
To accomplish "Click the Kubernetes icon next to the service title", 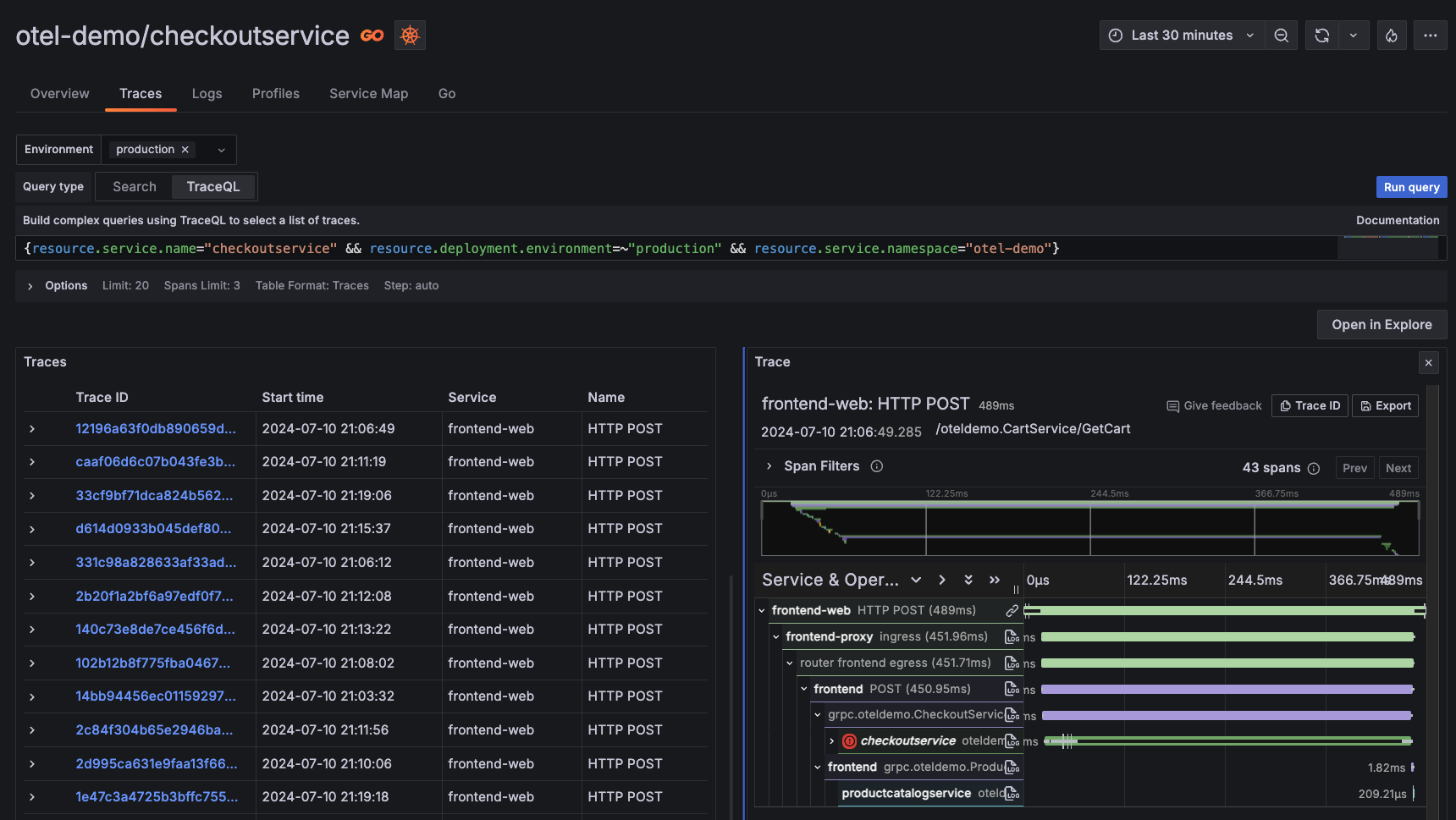I will pos(410,35).
